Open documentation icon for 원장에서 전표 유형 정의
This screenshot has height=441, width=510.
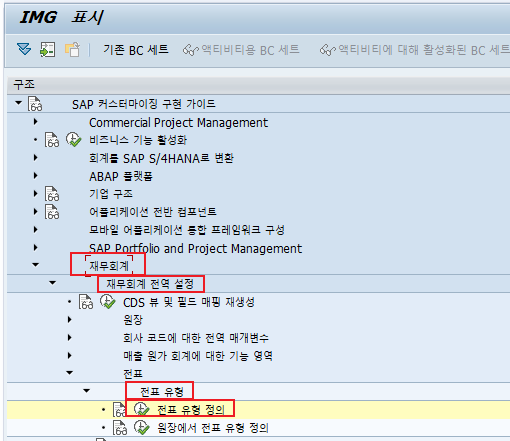pos(120,428)
